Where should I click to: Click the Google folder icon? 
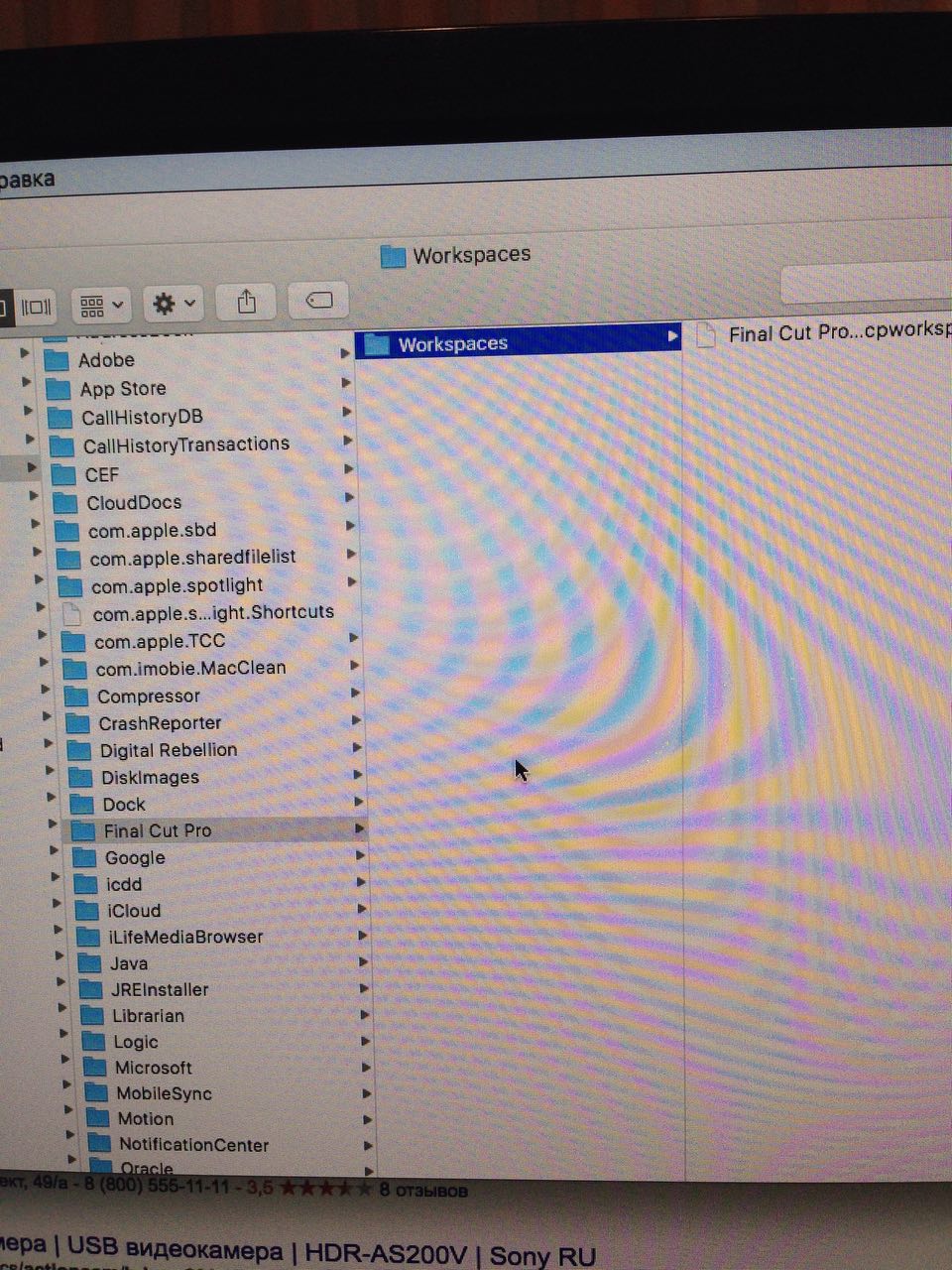[86, 858]
